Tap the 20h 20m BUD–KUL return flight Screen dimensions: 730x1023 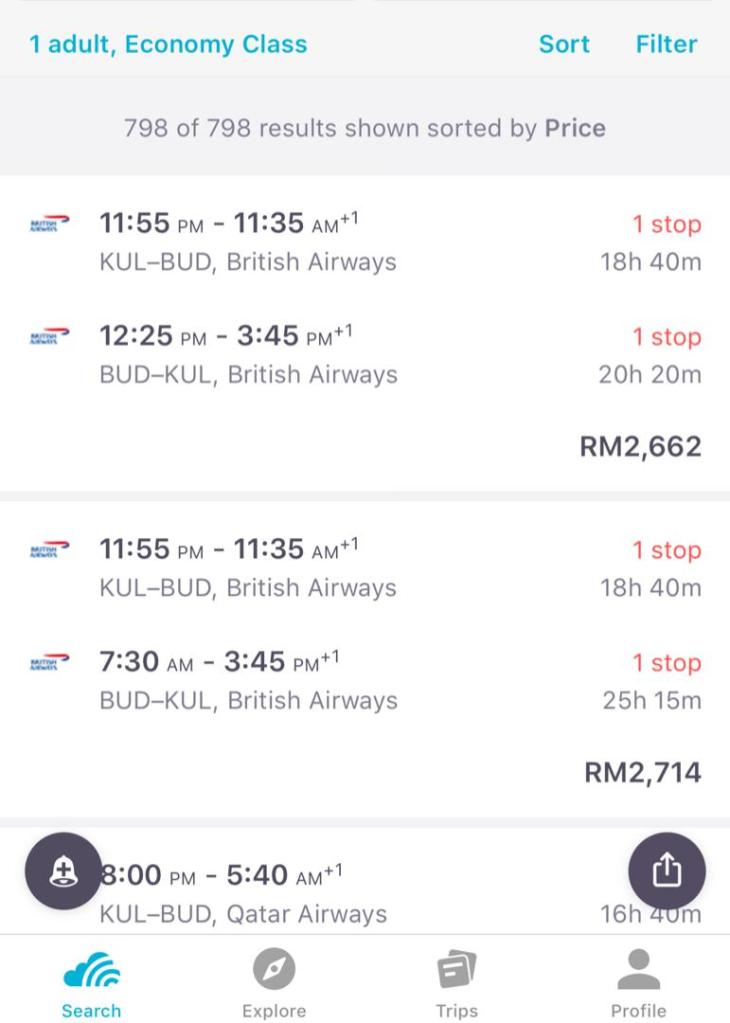365,355
